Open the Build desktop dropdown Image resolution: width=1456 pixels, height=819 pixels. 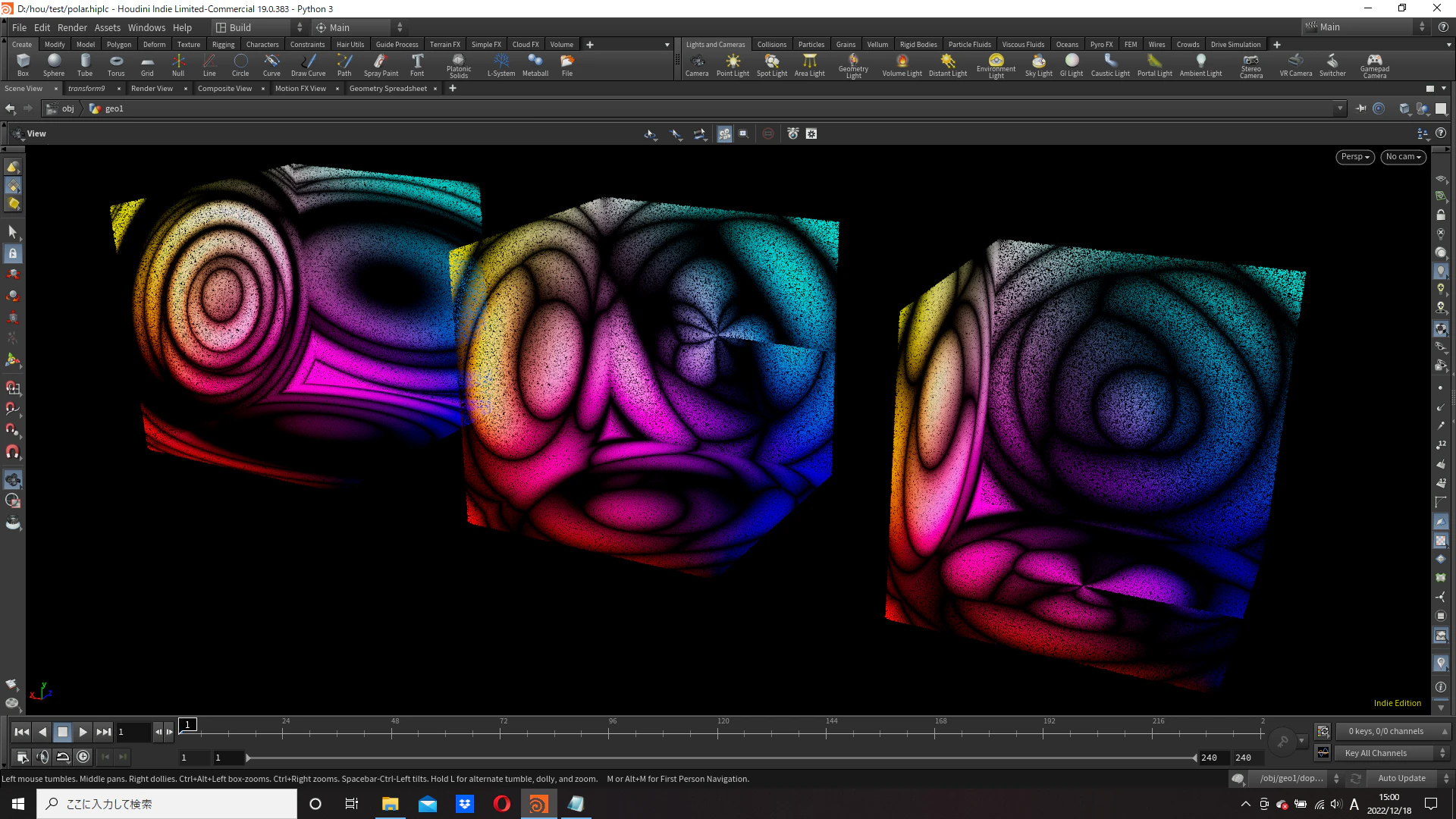click(x=259, y=27)
